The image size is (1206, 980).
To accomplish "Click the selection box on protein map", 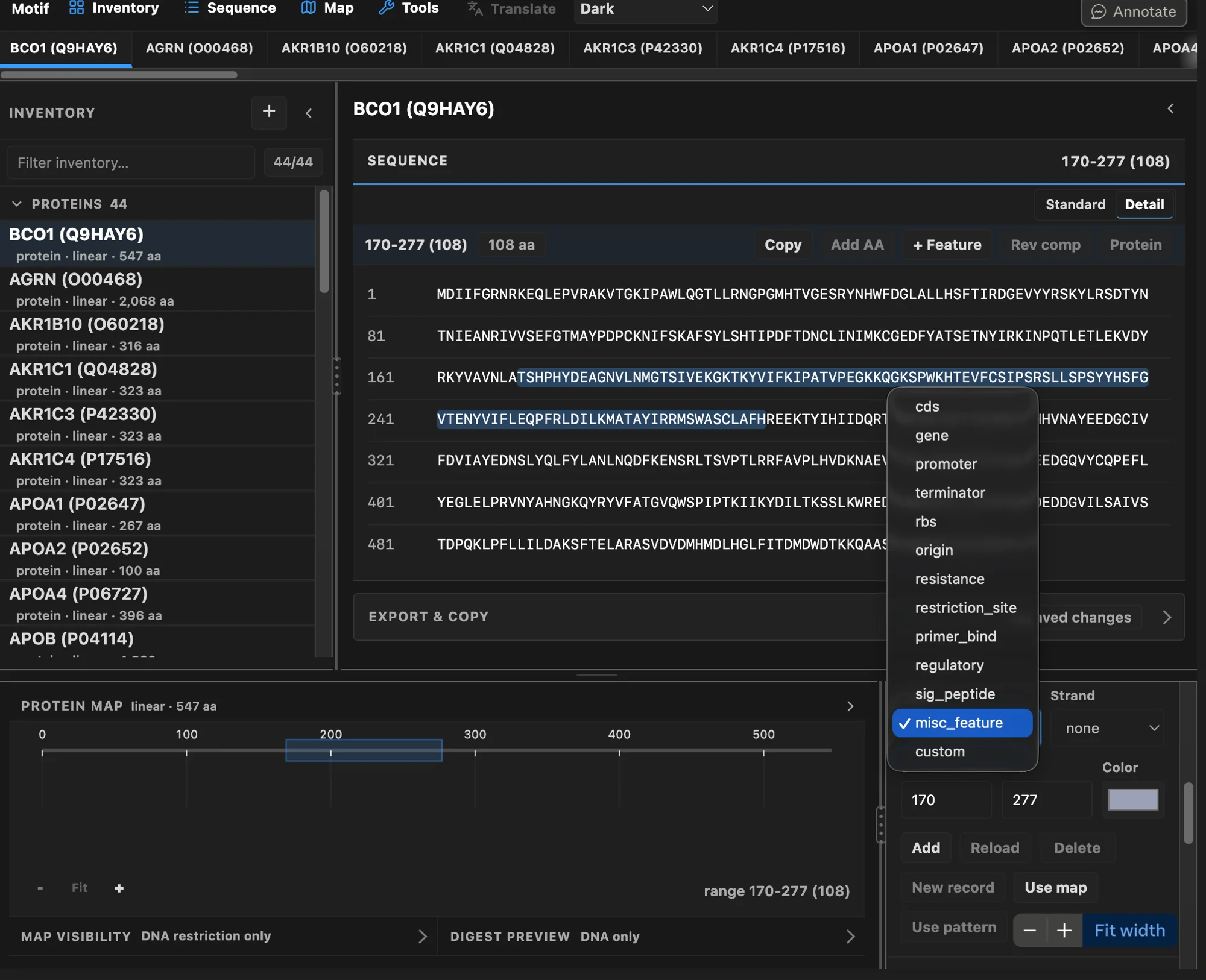I will 364,750.
